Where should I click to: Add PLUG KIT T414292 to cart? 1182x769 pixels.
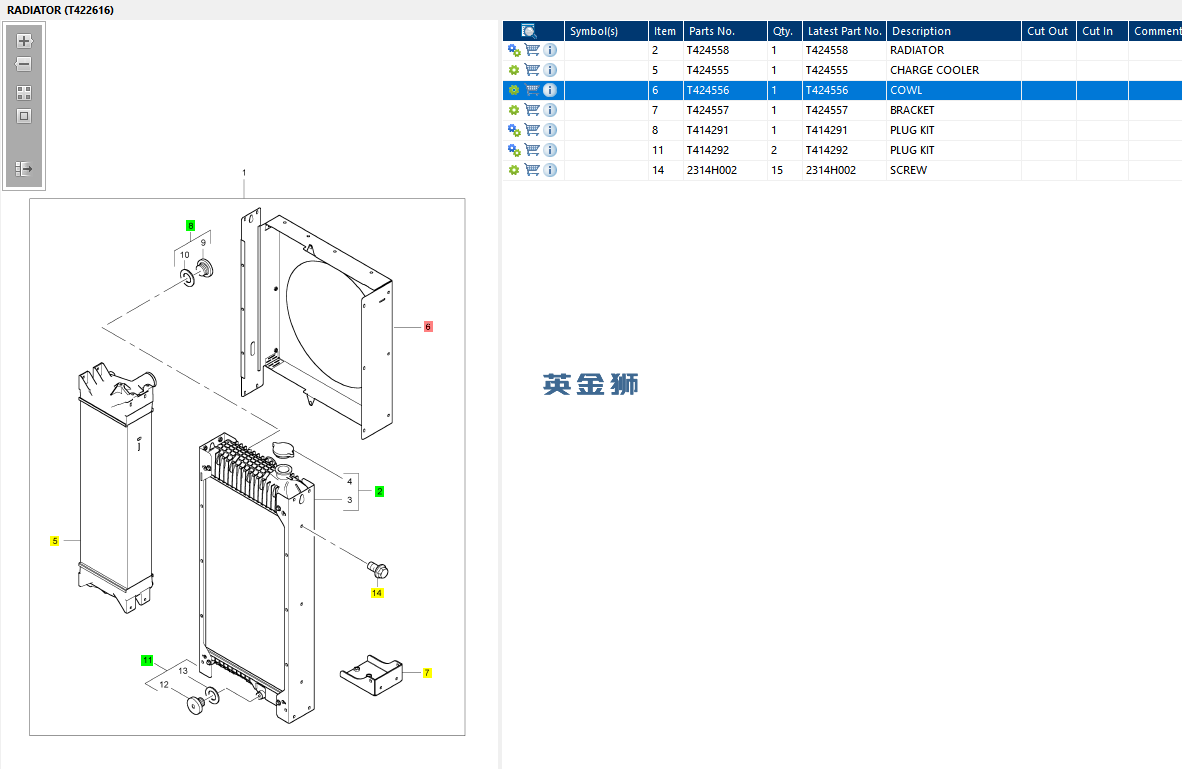point(532,150)
